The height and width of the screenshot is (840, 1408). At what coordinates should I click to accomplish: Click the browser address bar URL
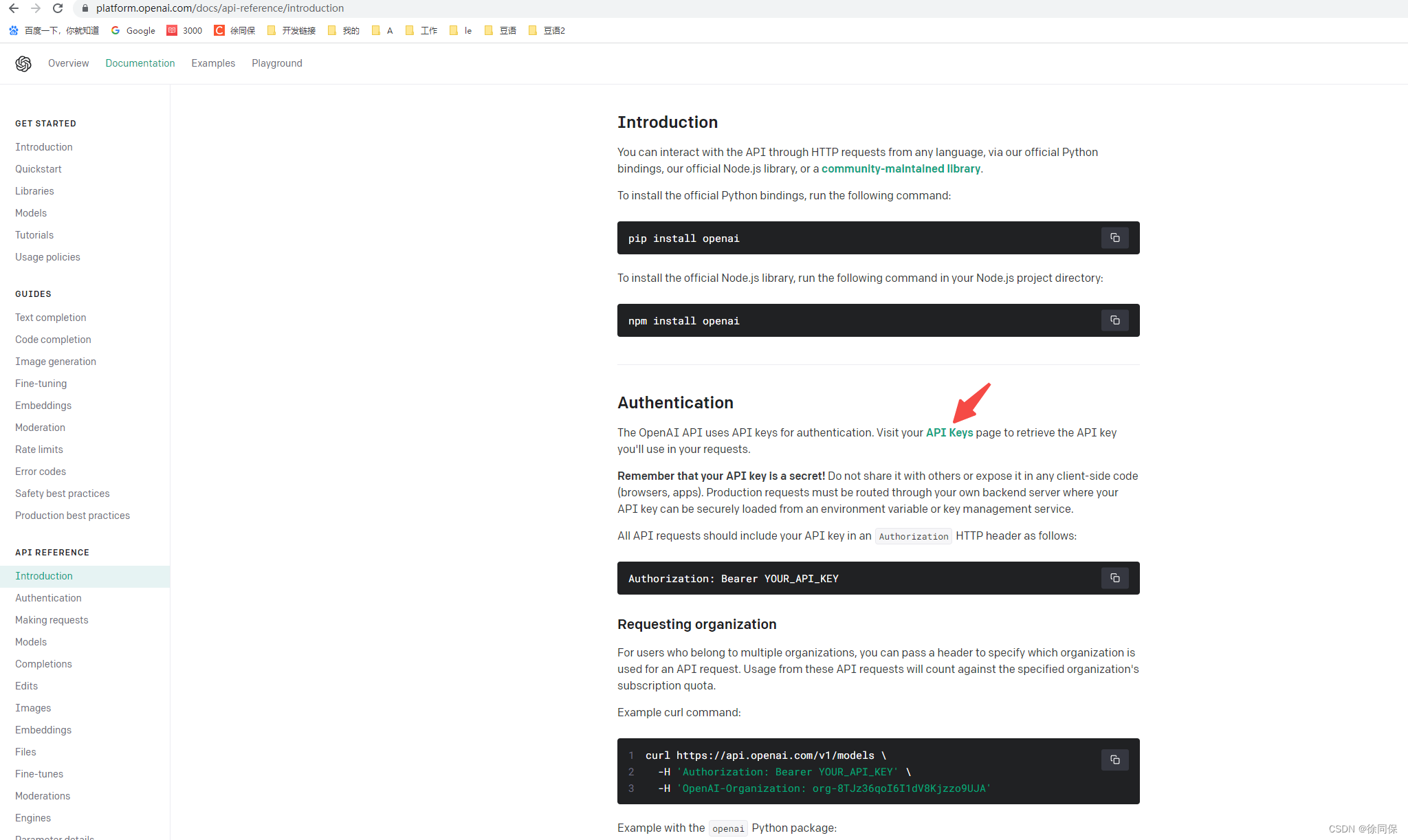(x=220, y=8)
